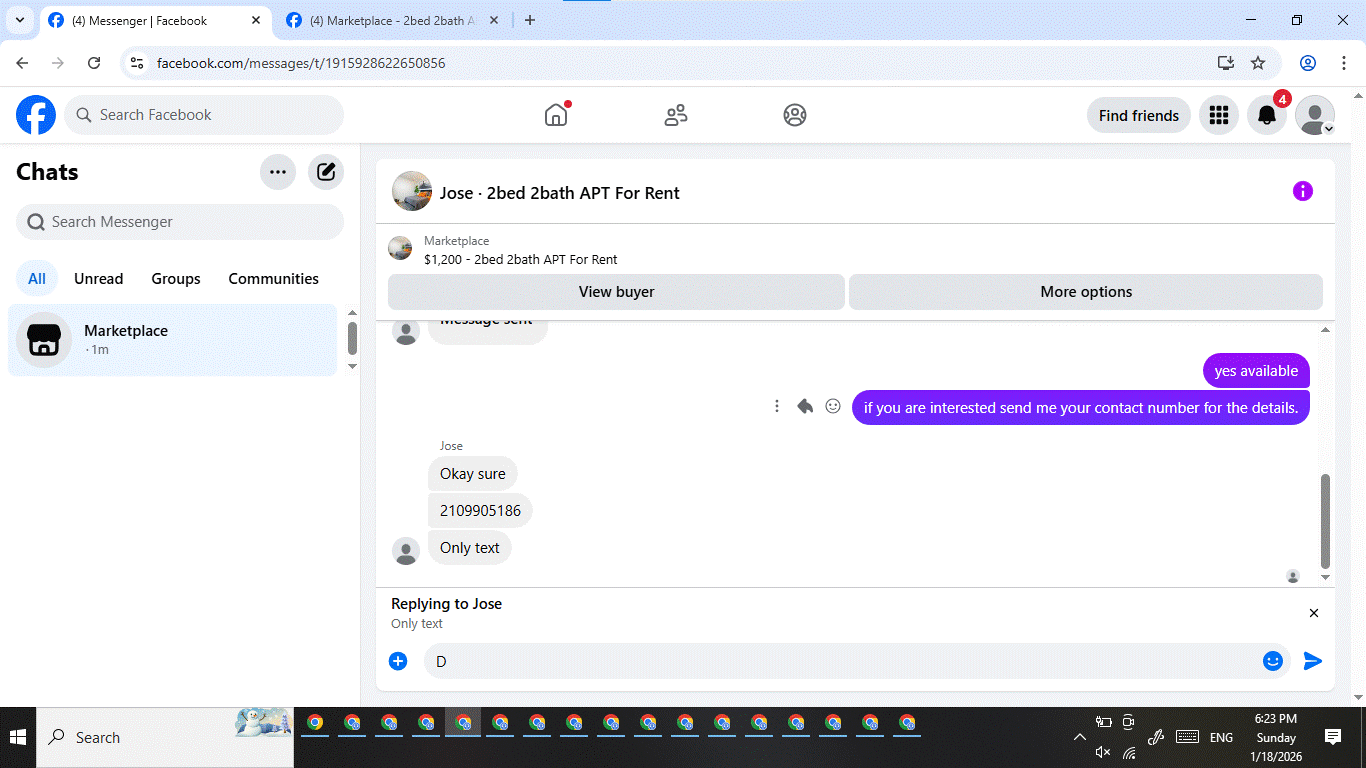The height and width of the screenshot is (768, 1366).
Task: Open the Facebook logo home link
Action: (x=36, y=115)
